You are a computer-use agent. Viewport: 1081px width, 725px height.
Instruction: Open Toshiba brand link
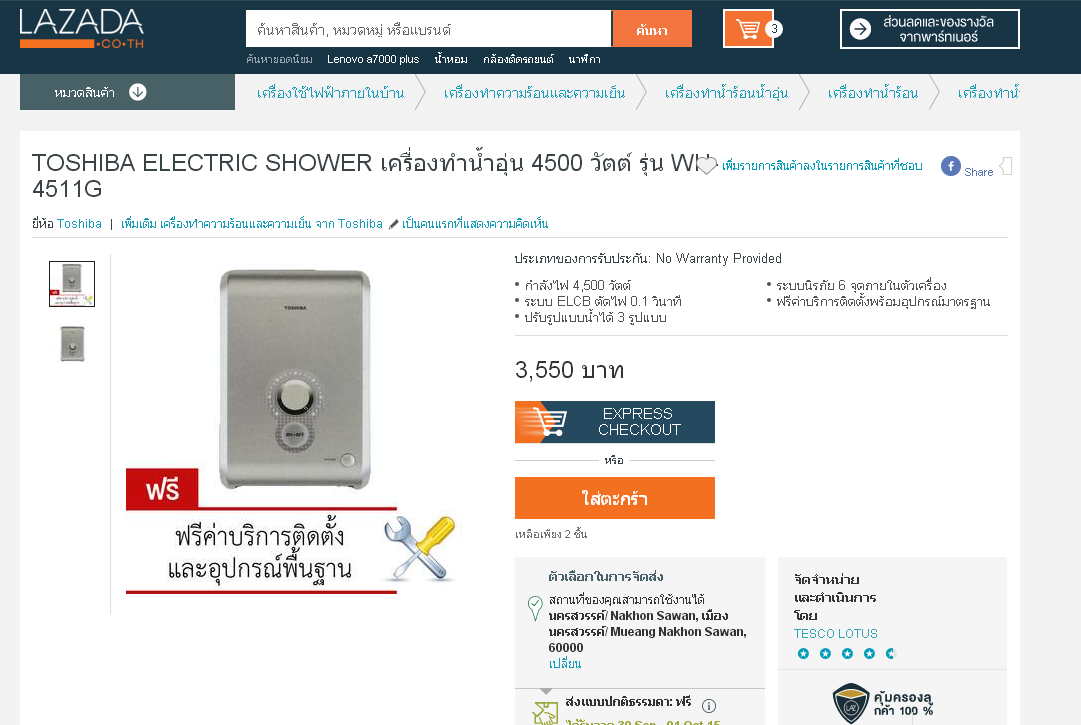79,224
